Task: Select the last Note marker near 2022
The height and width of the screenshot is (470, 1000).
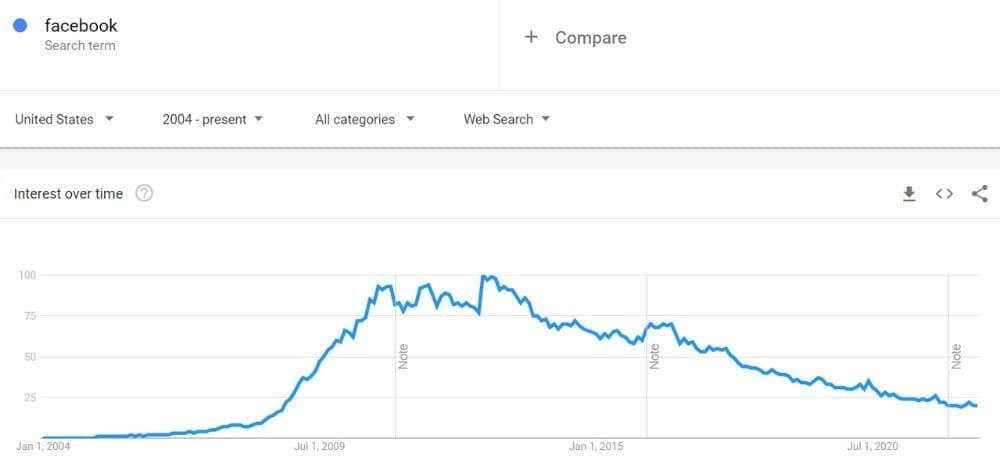Action: coord(956,356)
